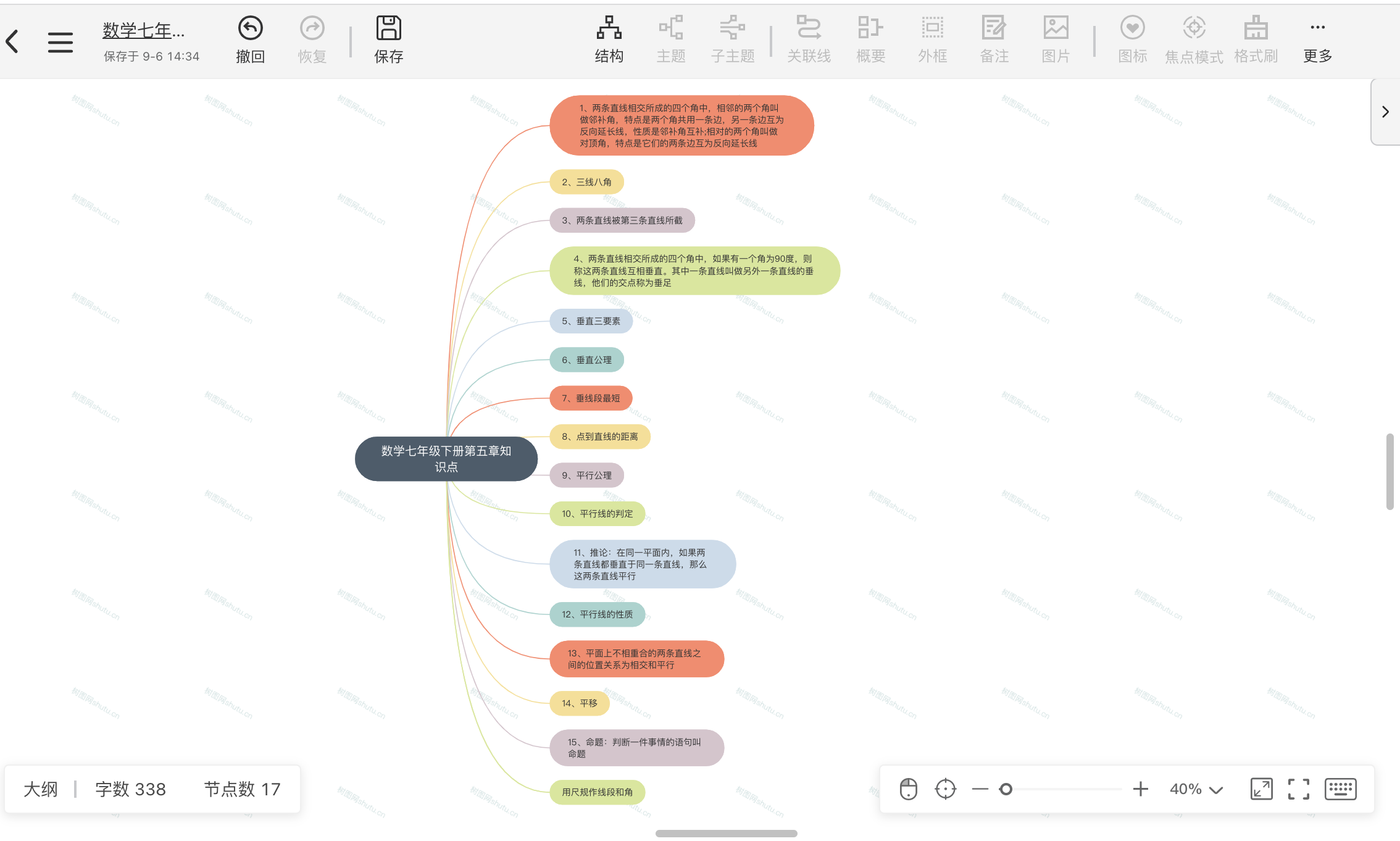Screen dimensions: 1400x841
Task: Open the keyboard shortcuts icon
Action: click(1340, 789)
